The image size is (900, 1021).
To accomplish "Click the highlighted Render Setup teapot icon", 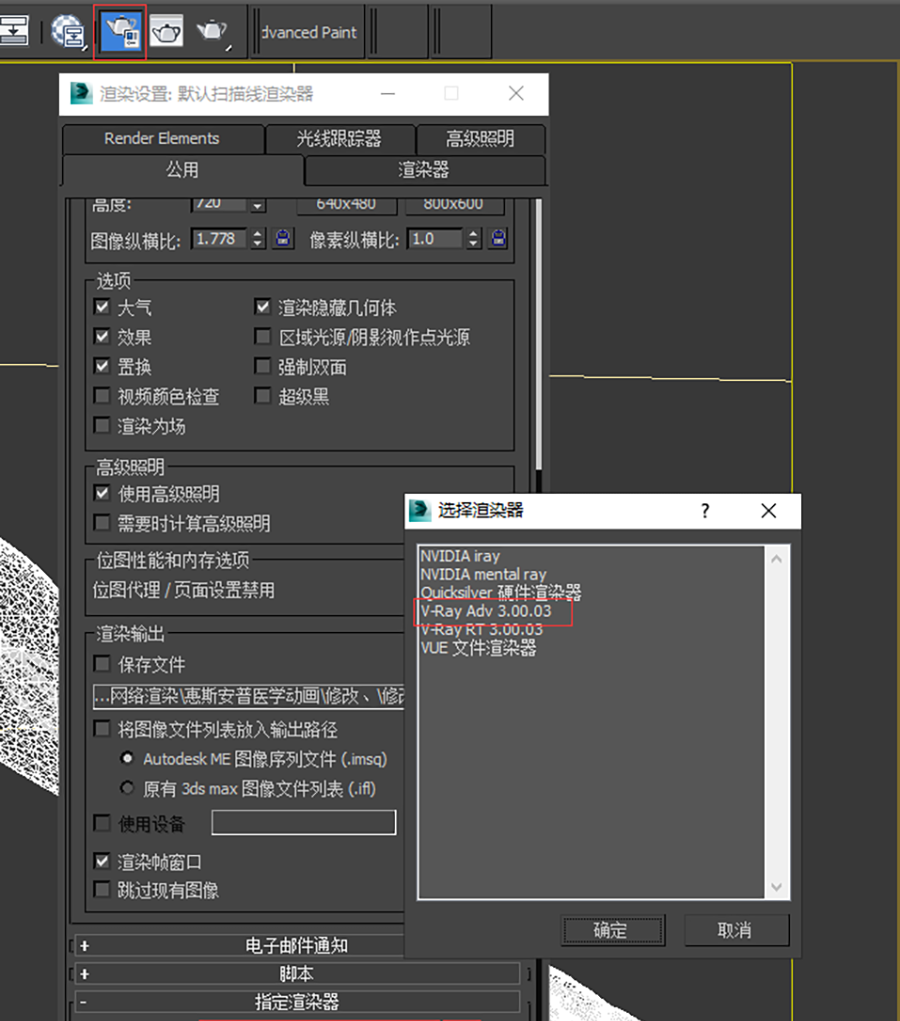I will pyautogui.click(x=120, y=31).
